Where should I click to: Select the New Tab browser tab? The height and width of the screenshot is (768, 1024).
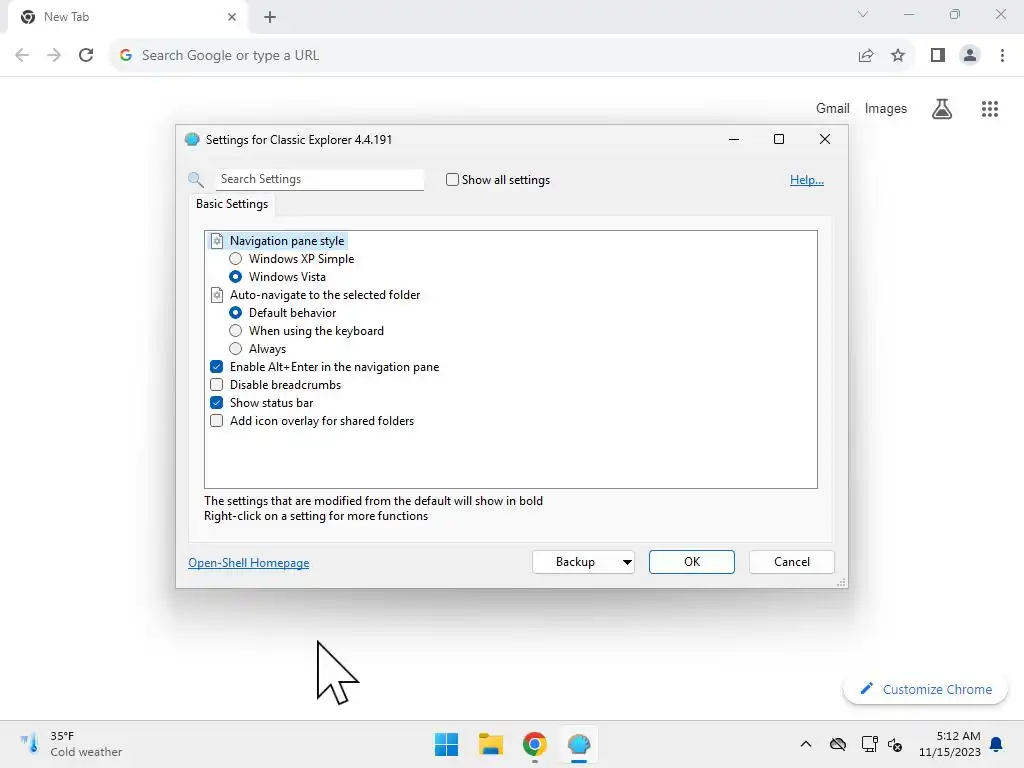point(128,18)
